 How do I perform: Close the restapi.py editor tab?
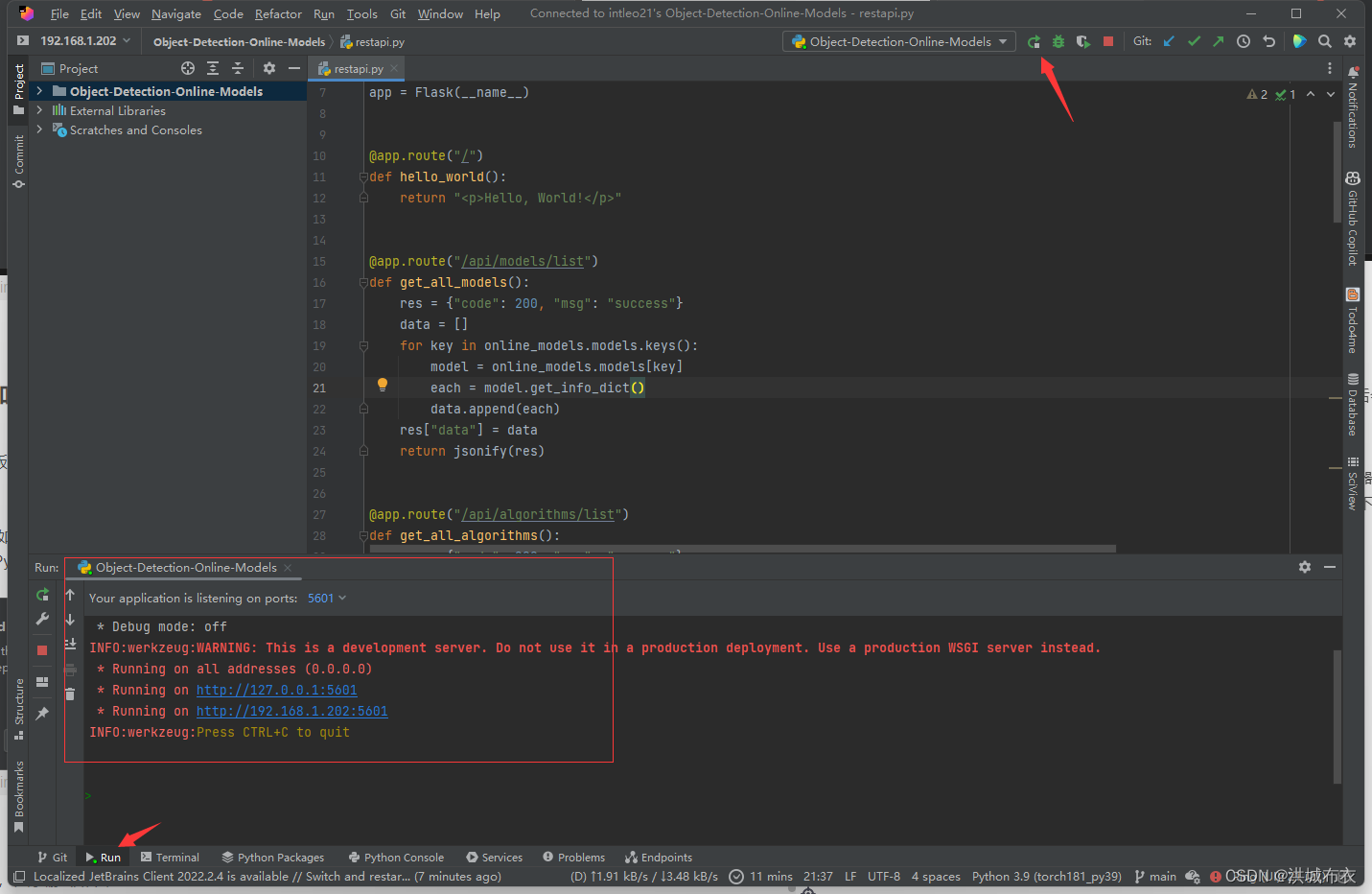click(x=394, y=68)
